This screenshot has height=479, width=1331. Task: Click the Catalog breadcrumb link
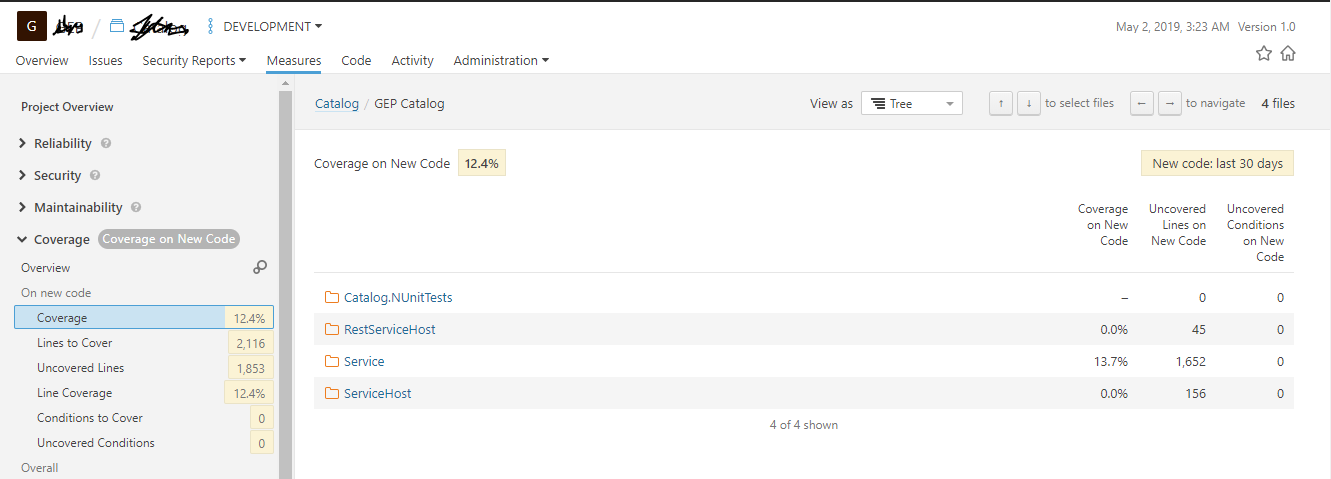[x=336, y=103]
